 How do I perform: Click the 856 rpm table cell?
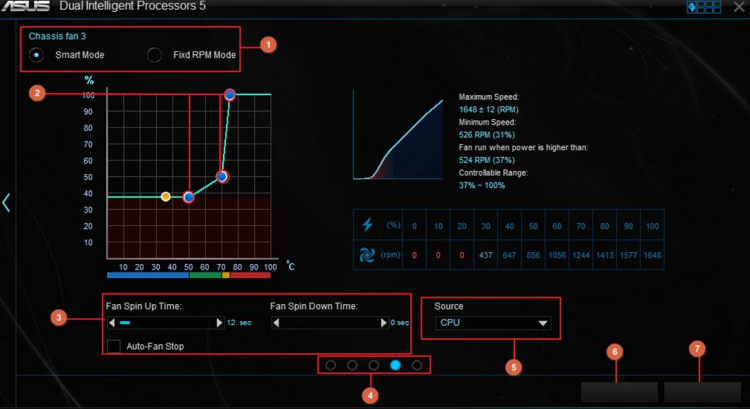[x=533, y=255]
